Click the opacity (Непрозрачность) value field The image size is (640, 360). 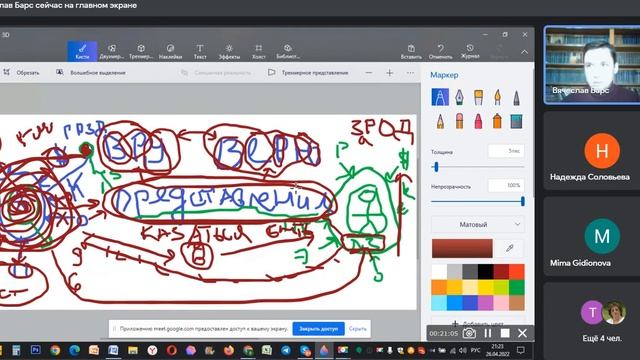point(506,186)
